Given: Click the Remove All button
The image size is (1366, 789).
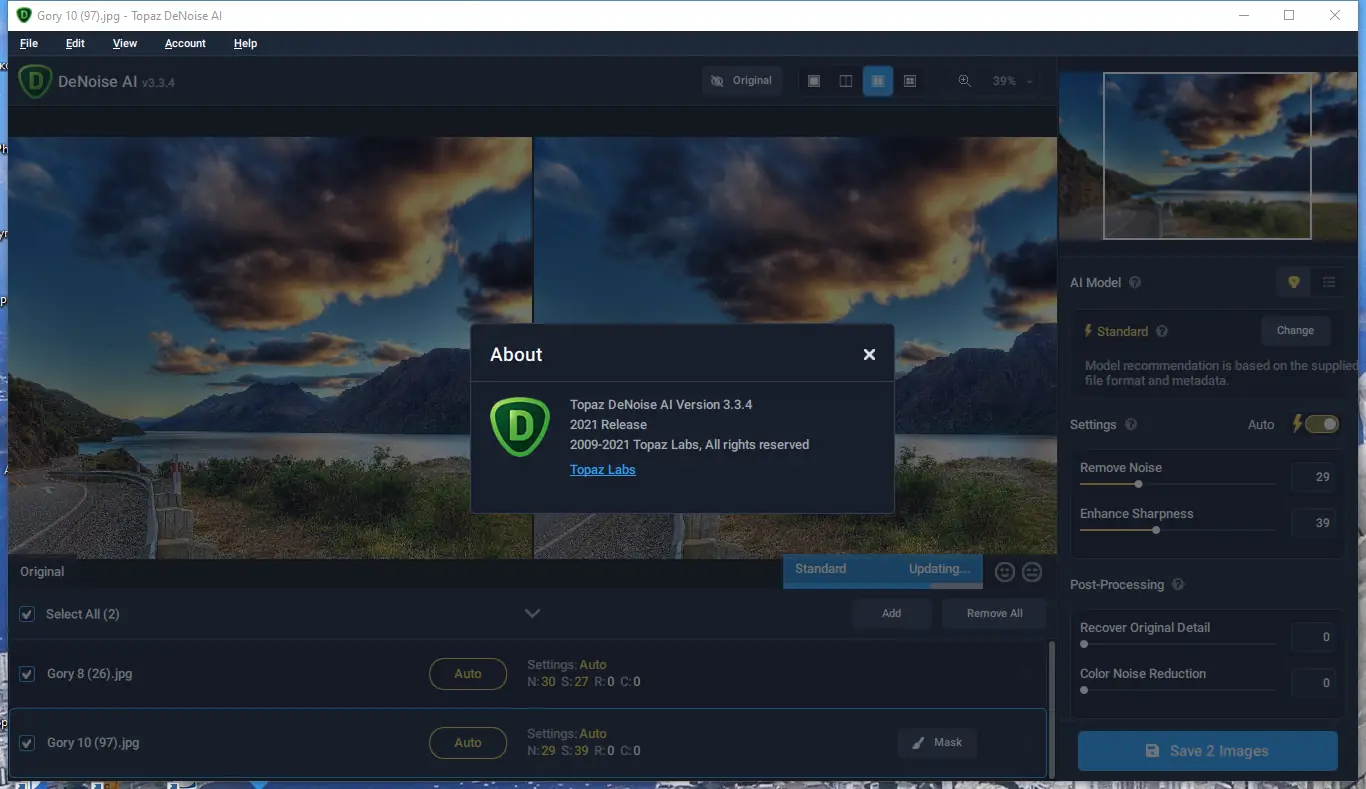Looking at the screenshot, I should 994,614.
